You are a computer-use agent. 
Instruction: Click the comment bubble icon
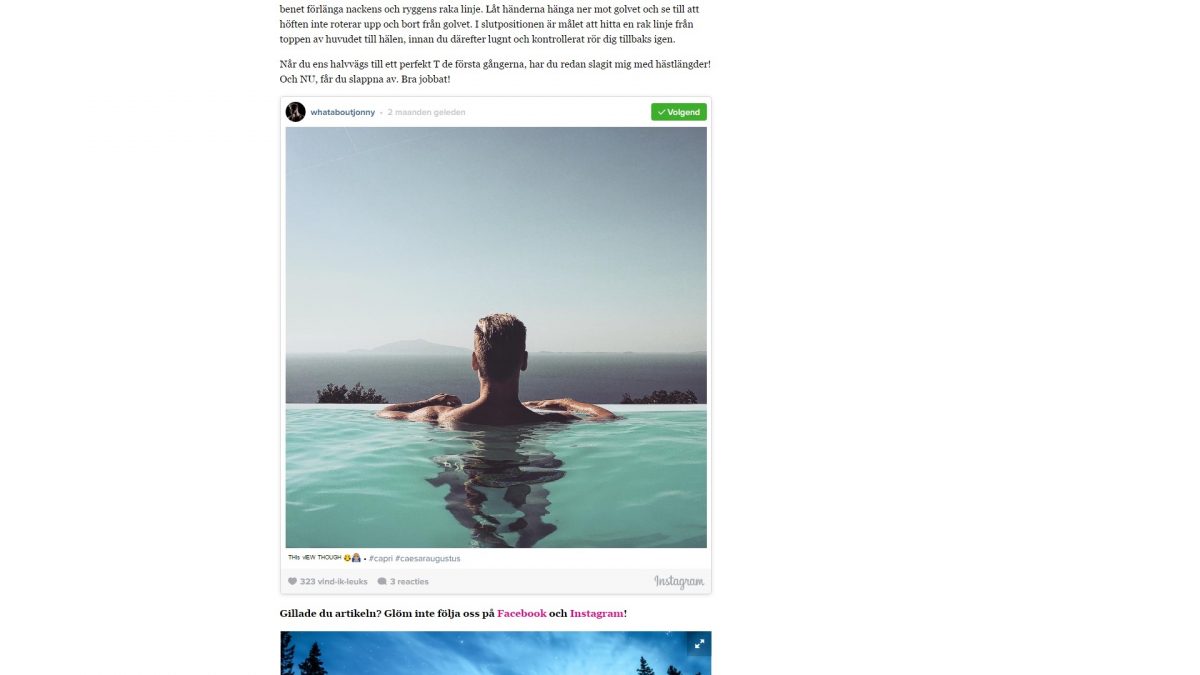click(382, 581)
